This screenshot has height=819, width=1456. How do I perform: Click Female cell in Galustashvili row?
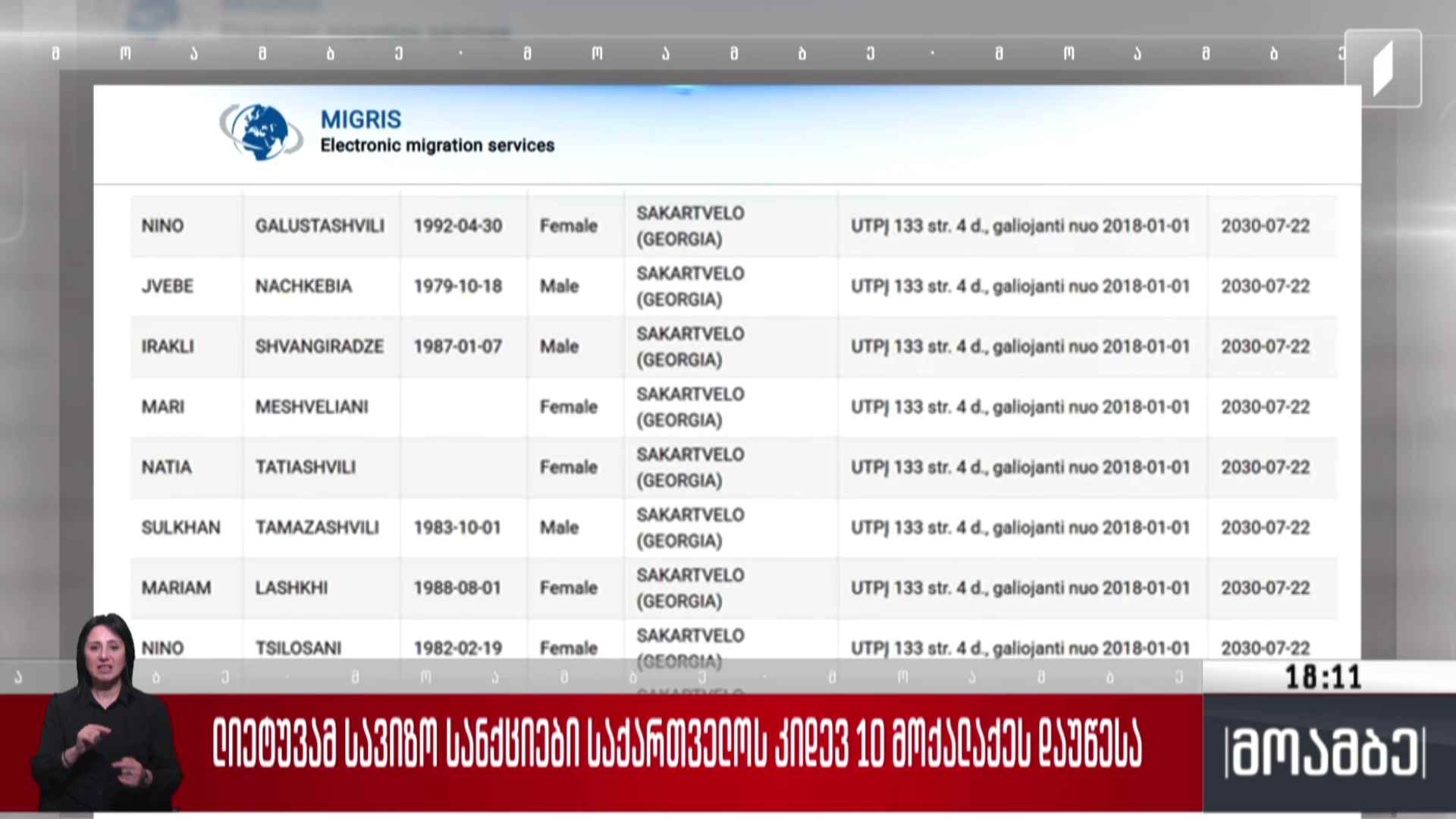coord(568,226)
